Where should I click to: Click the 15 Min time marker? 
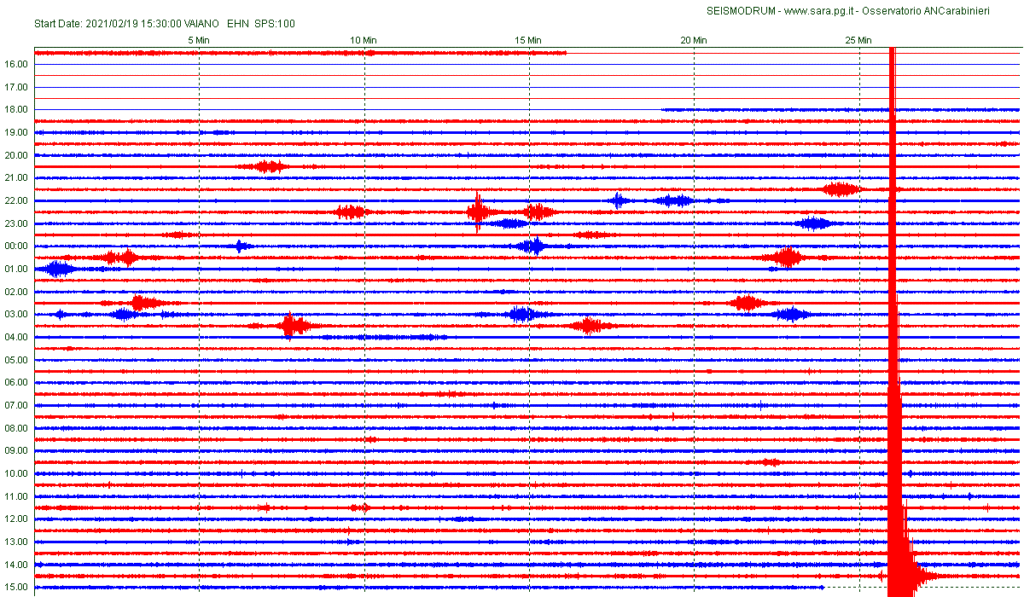[528, 39]
